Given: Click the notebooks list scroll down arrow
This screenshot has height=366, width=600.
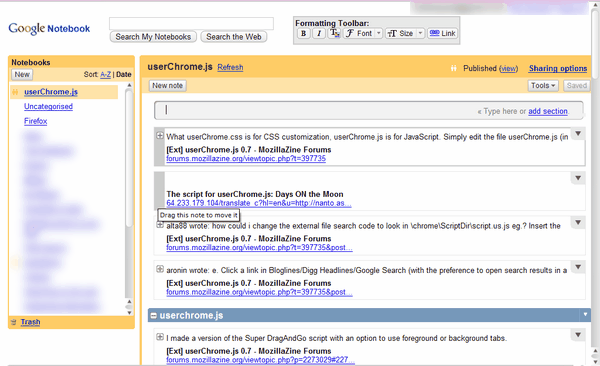Looking at the screenshot, I should pyautogui.click(x=129, y=312).
